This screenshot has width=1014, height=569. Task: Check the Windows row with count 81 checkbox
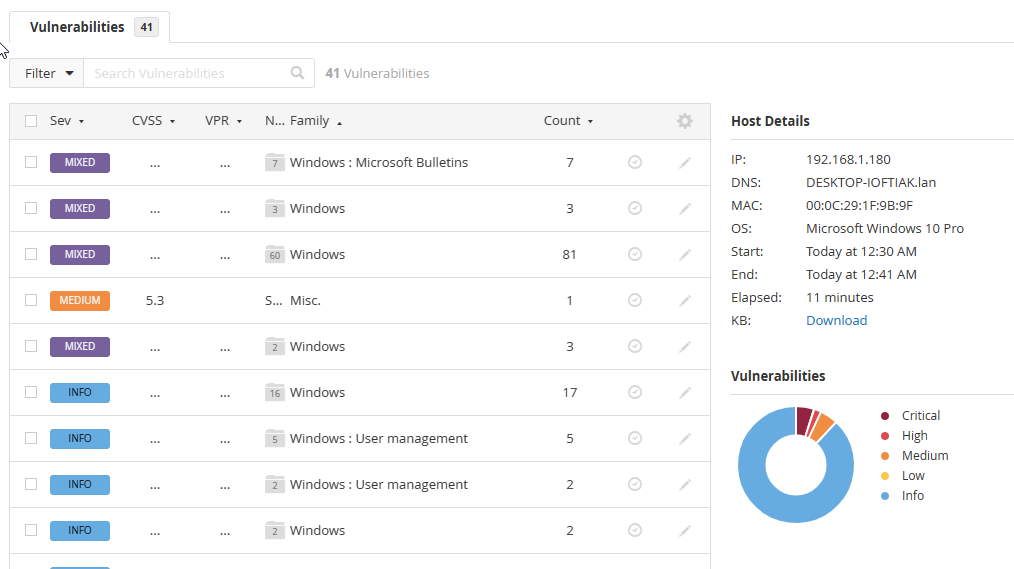31,253
